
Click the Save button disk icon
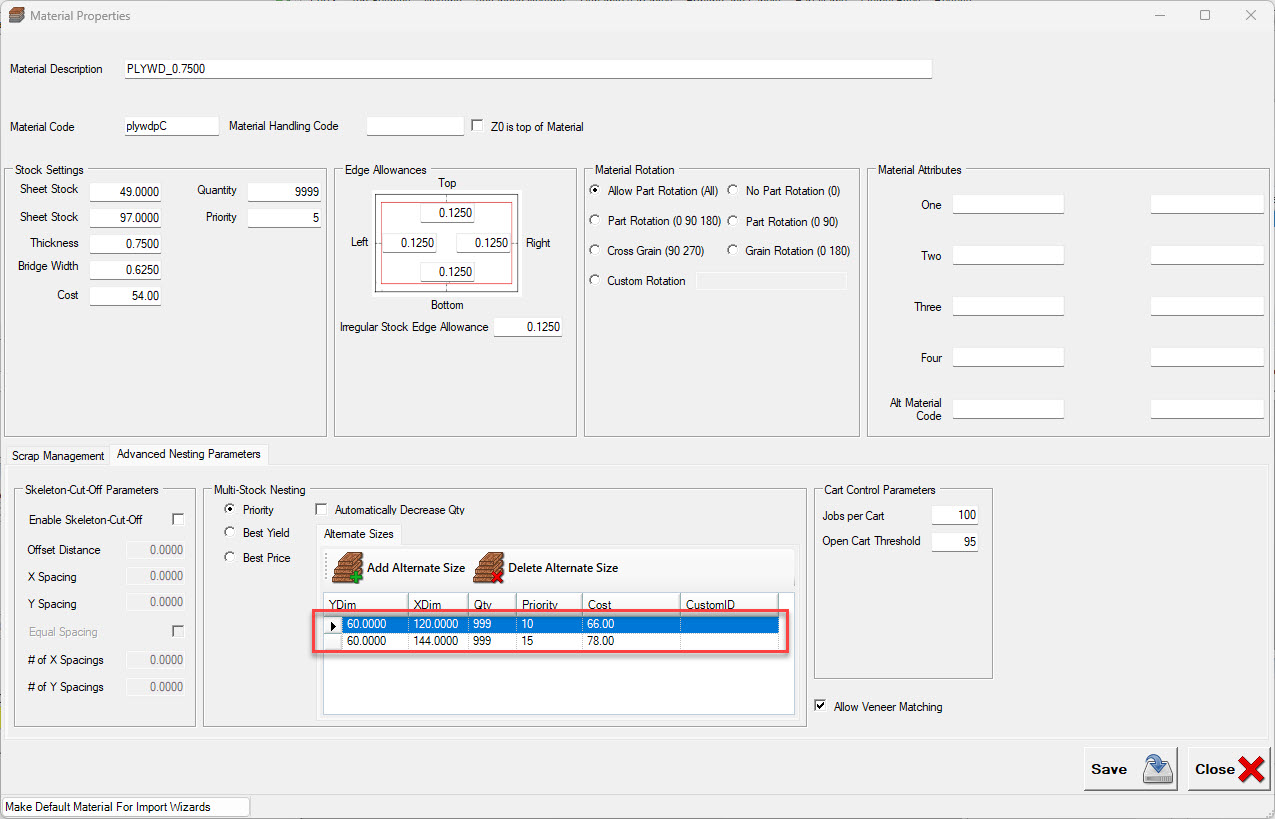pyautogui.click(x=1158, y=769)
